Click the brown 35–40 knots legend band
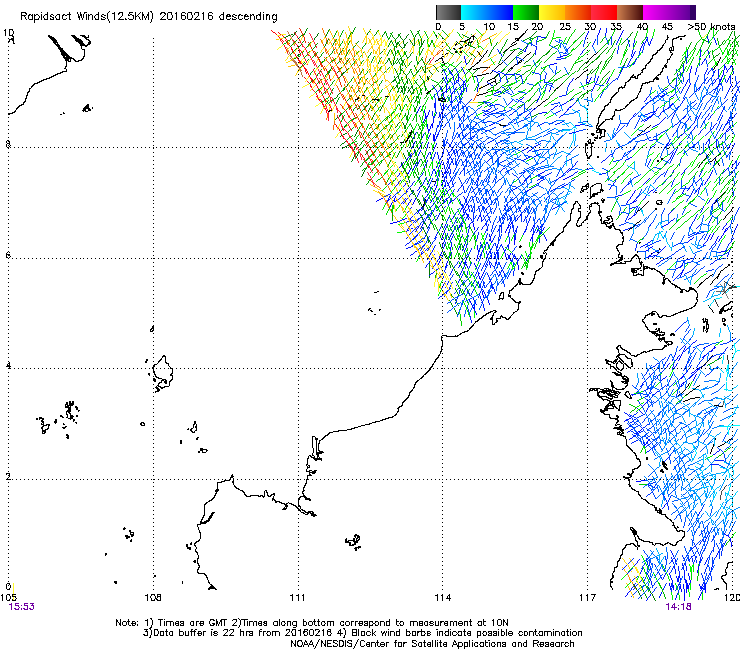The height and width of the screenshot is (650, 740). pyautogui.click(x=630, y=12)
